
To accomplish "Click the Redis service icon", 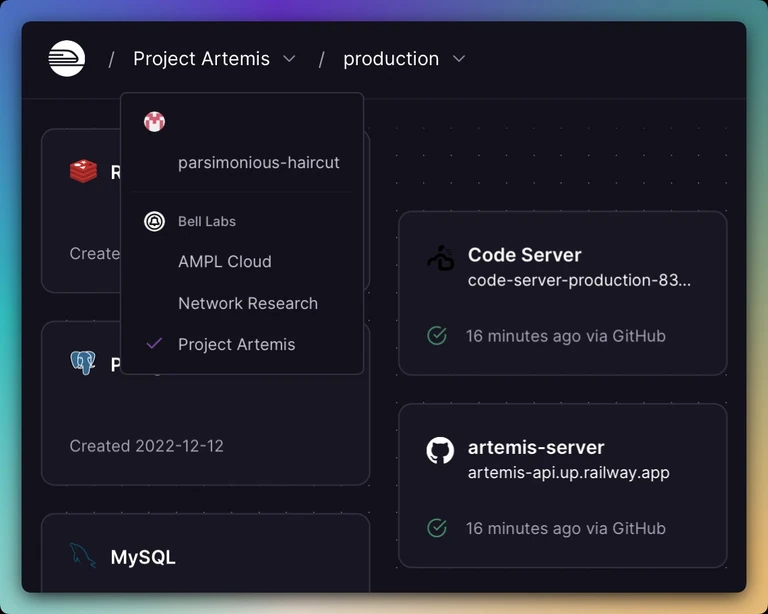I will click(83, 171).
